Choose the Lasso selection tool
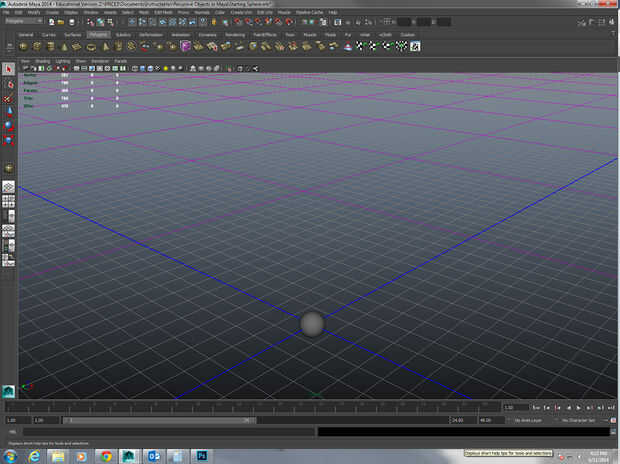Screen dimensions: 620x464 (8, 84)
